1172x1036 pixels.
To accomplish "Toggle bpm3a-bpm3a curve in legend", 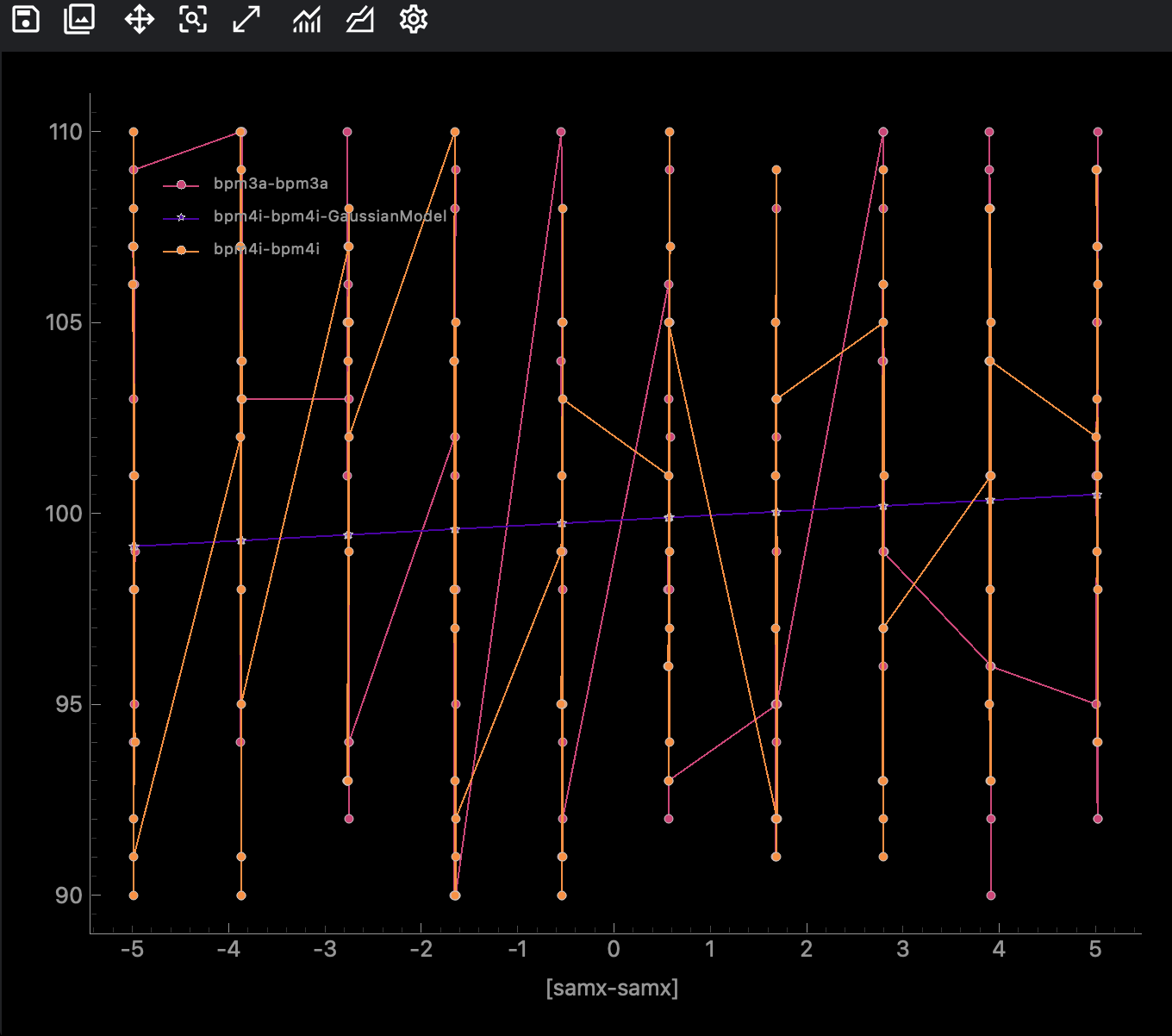I will (x=271, y=184).
